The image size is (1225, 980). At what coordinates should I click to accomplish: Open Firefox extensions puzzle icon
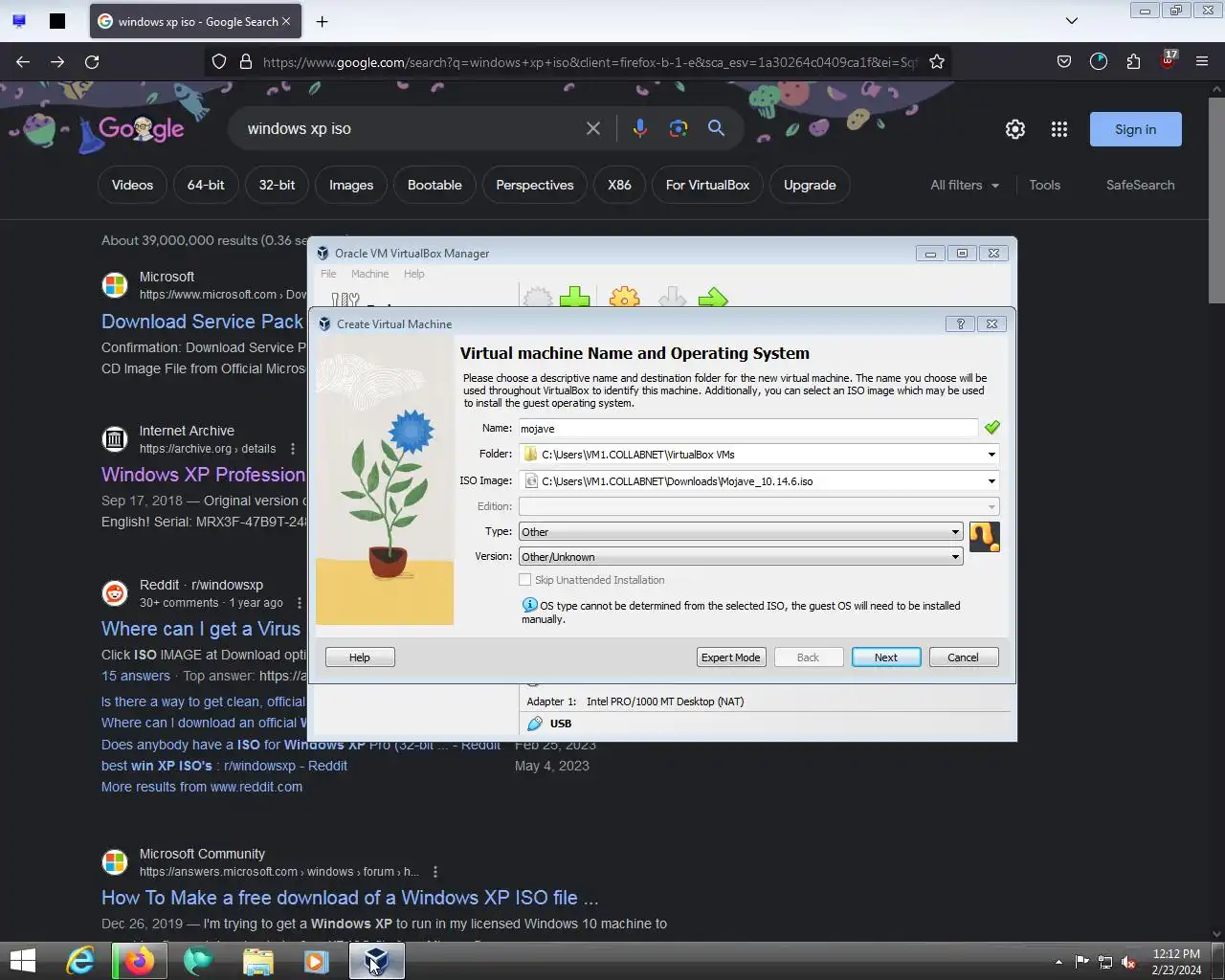[x=1133, y=62]
